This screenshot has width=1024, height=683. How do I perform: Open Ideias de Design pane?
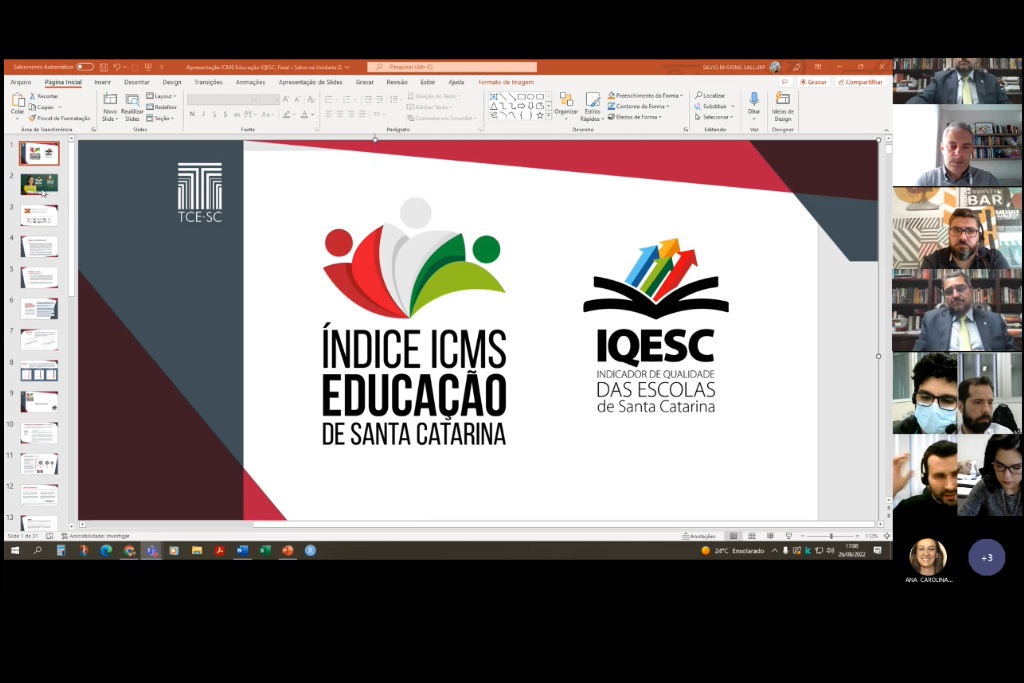click(782, 106)
